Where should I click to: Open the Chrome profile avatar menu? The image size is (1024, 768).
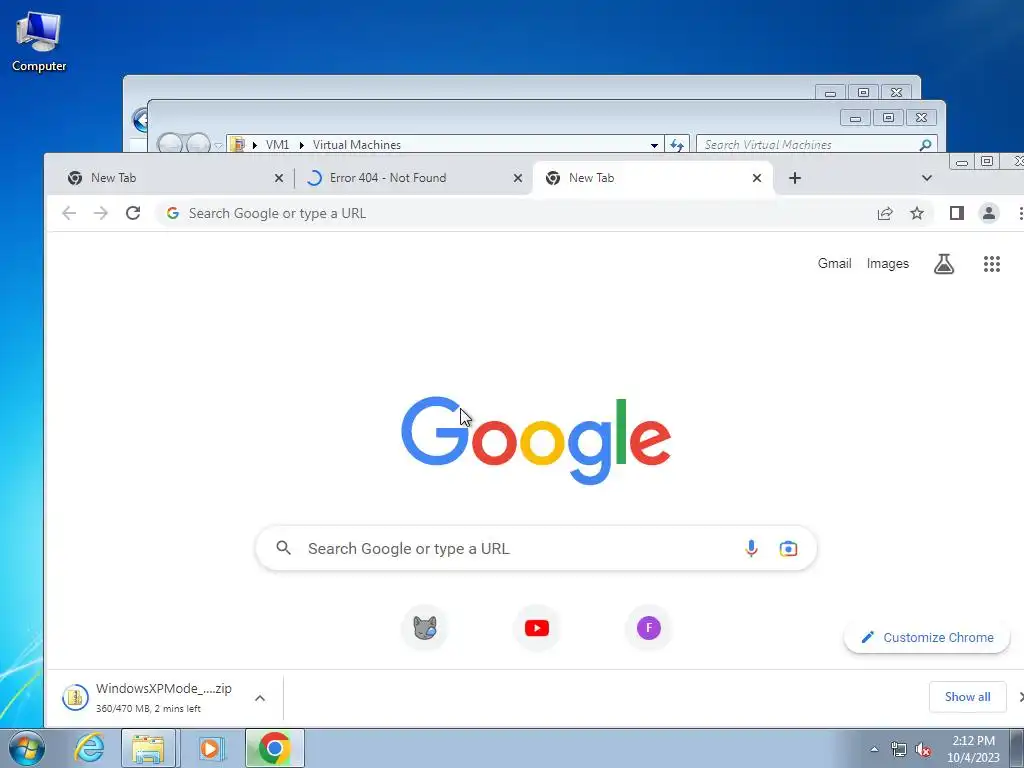coord(989,213)
